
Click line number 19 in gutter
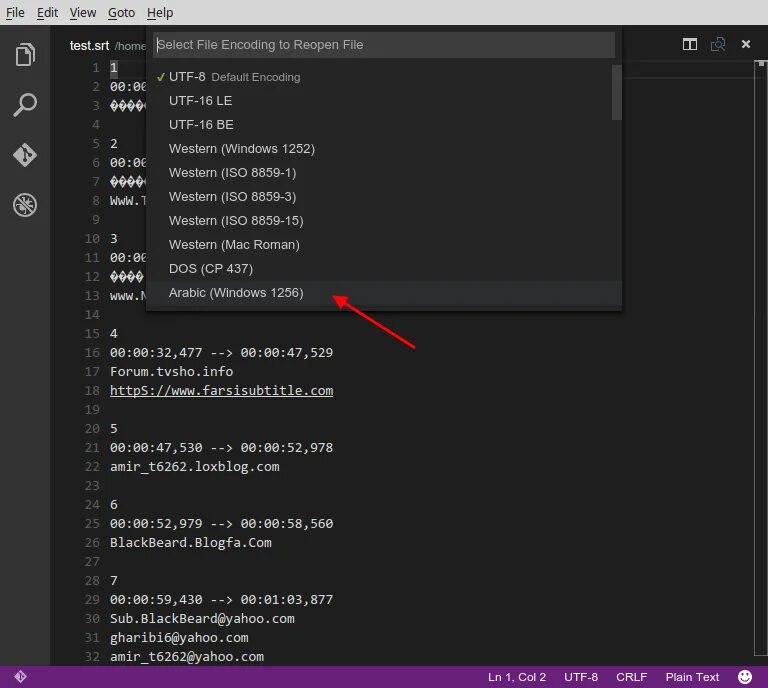[x=92, y=409]
